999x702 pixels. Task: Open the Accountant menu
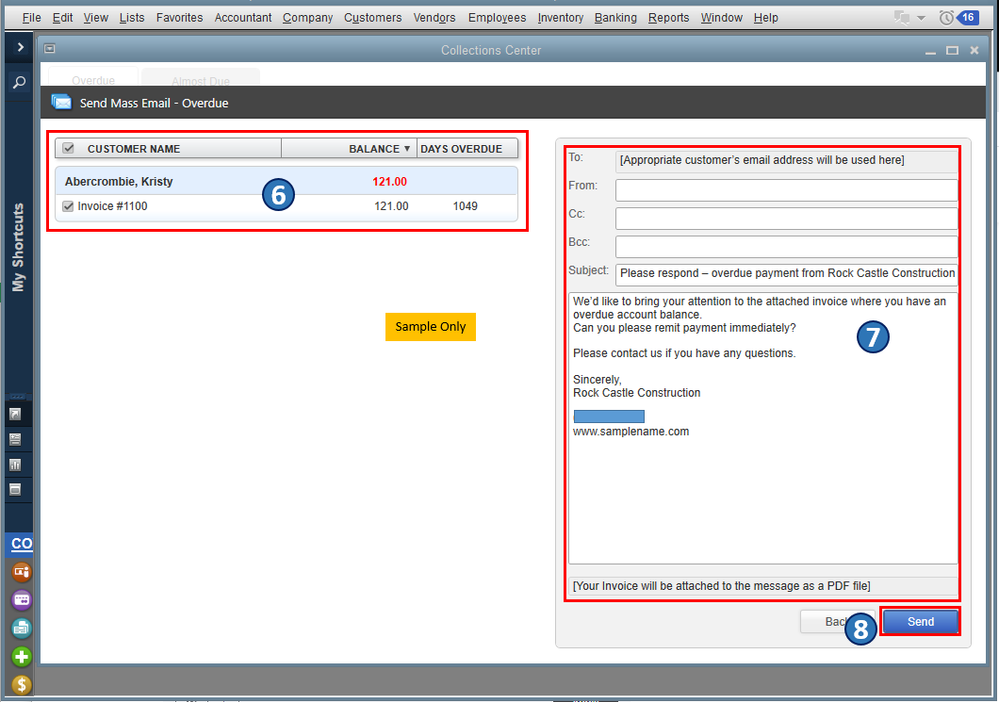tap(243, 18)
